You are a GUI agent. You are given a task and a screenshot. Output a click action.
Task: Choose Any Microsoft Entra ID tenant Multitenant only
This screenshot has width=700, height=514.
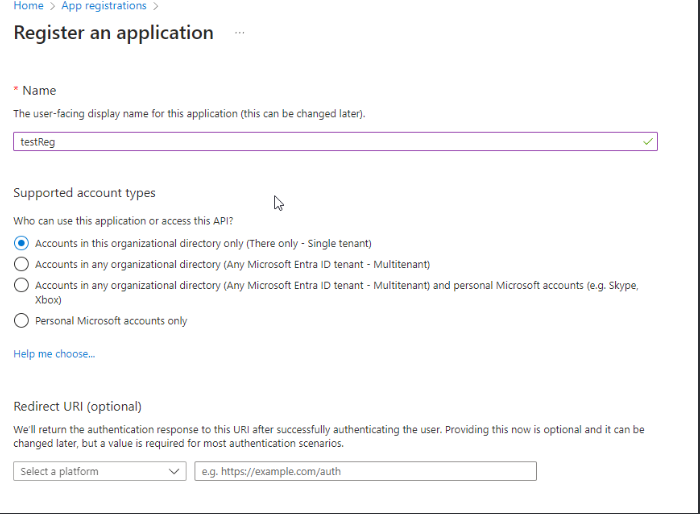pos(21,264)
